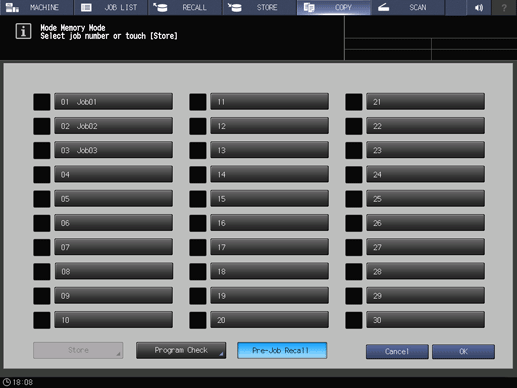Choose job slot 28

tap(425, 271)
